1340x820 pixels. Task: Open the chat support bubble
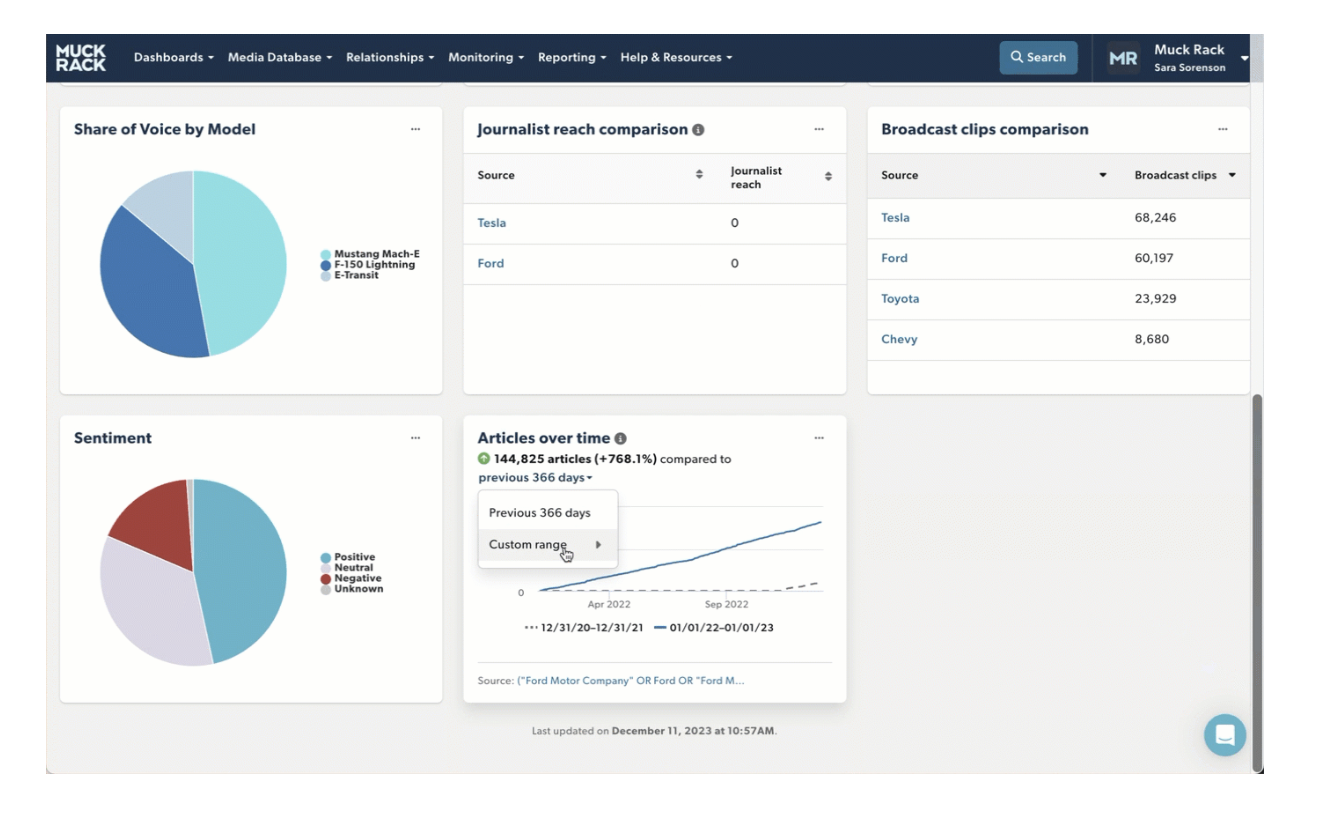point(1225,735)
